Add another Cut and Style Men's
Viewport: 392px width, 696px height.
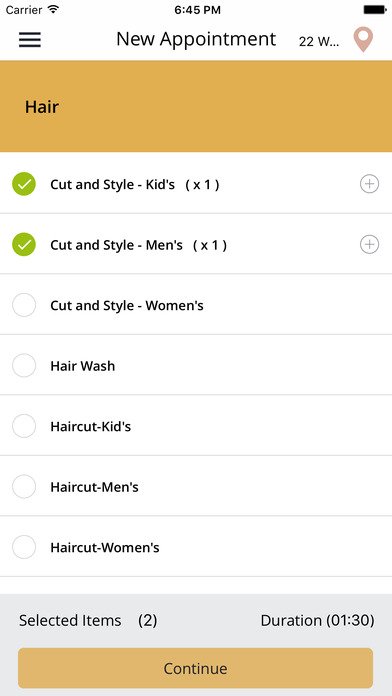[x=369, y=244]
